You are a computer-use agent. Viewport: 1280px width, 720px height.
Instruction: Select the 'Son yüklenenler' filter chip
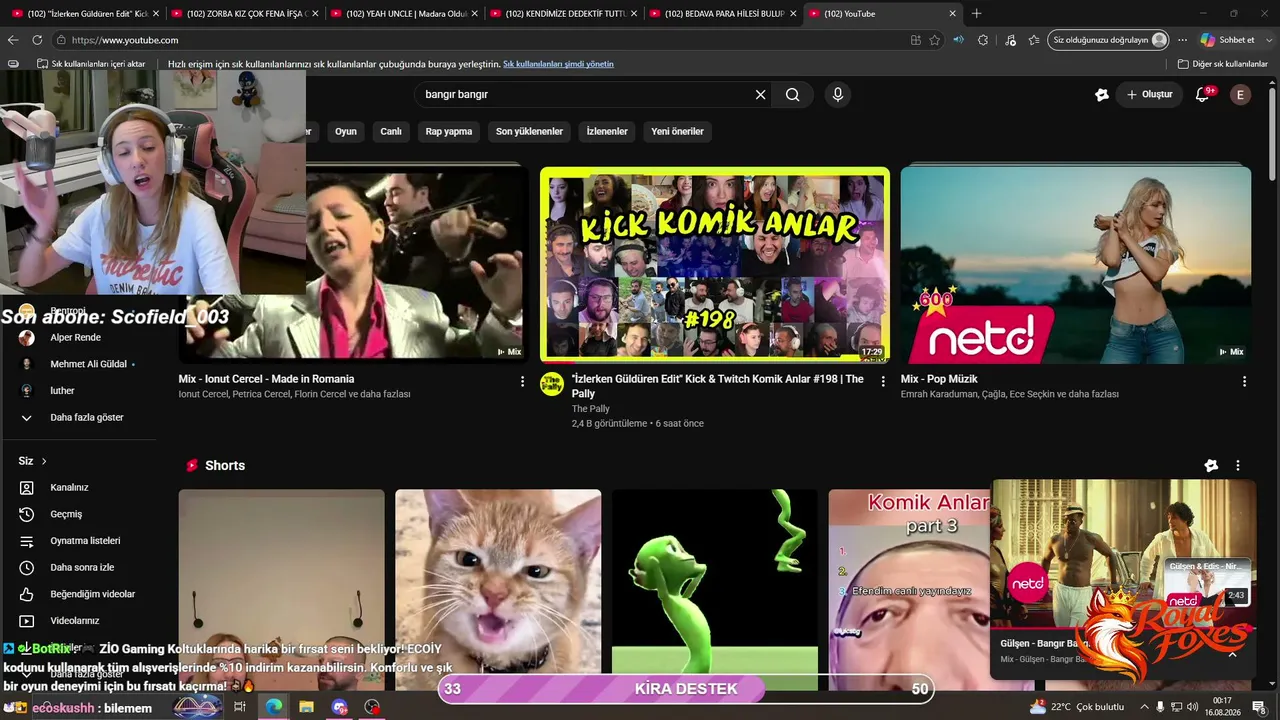pyautogui.click(x=529, y=131)
